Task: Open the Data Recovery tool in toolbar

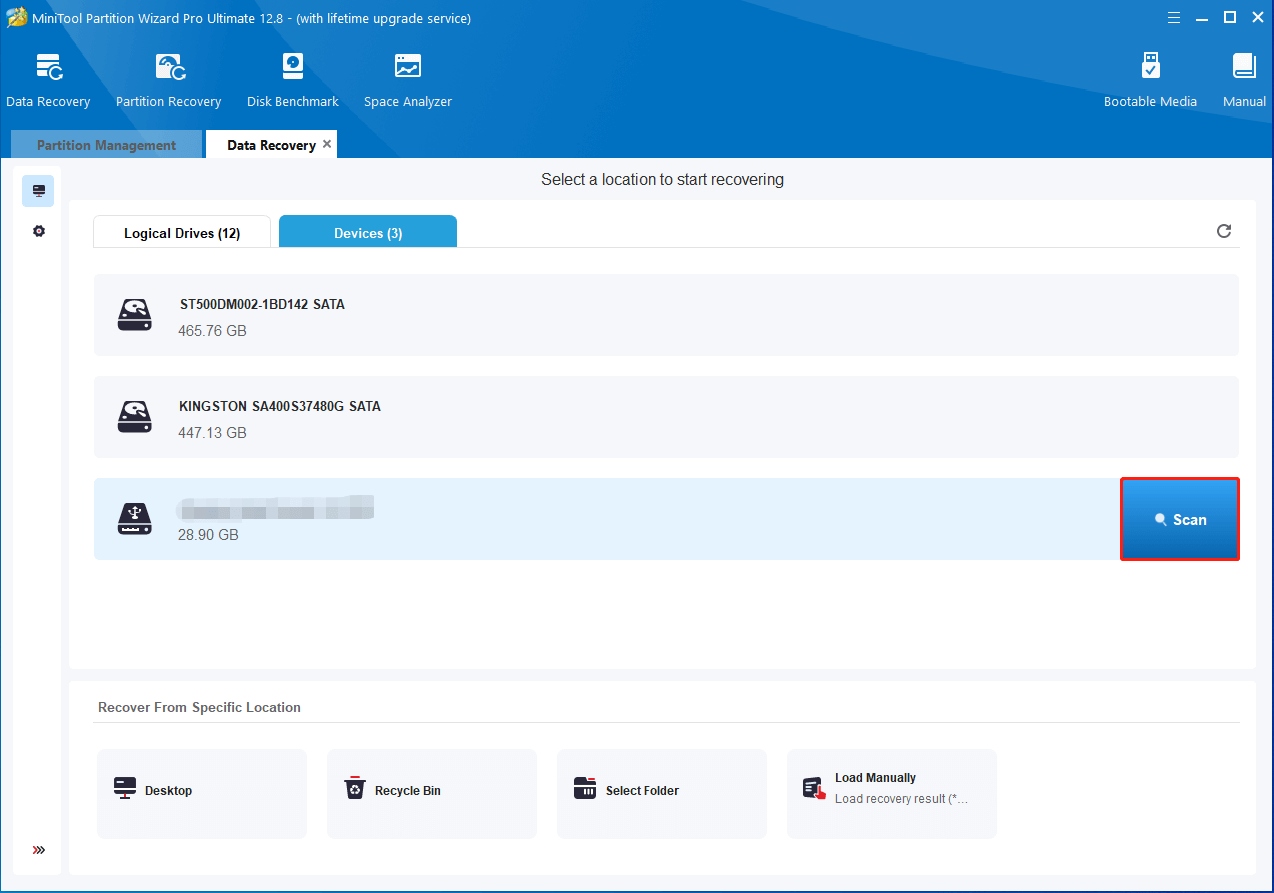Action: point(48,80)
